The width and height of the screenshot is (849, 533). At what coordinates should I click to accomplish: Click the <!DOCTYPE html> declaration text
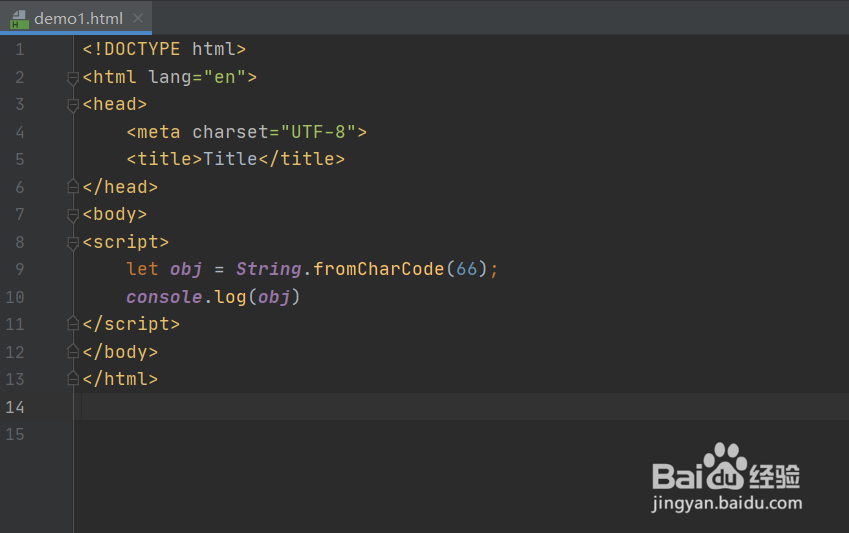pos(164,49)
